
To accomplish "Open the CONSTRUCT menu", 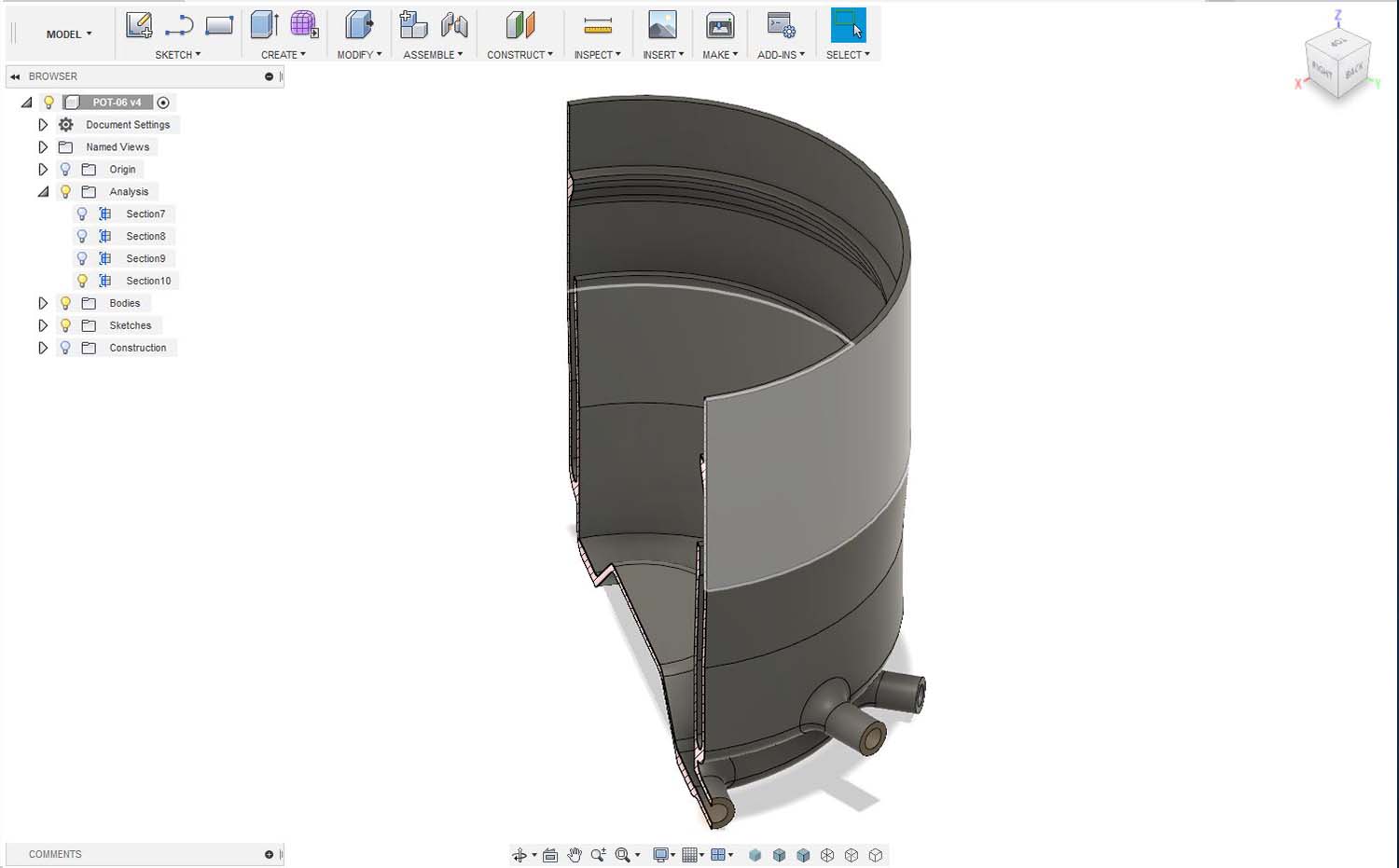I will pyautogui.click(x=519, y=55).
